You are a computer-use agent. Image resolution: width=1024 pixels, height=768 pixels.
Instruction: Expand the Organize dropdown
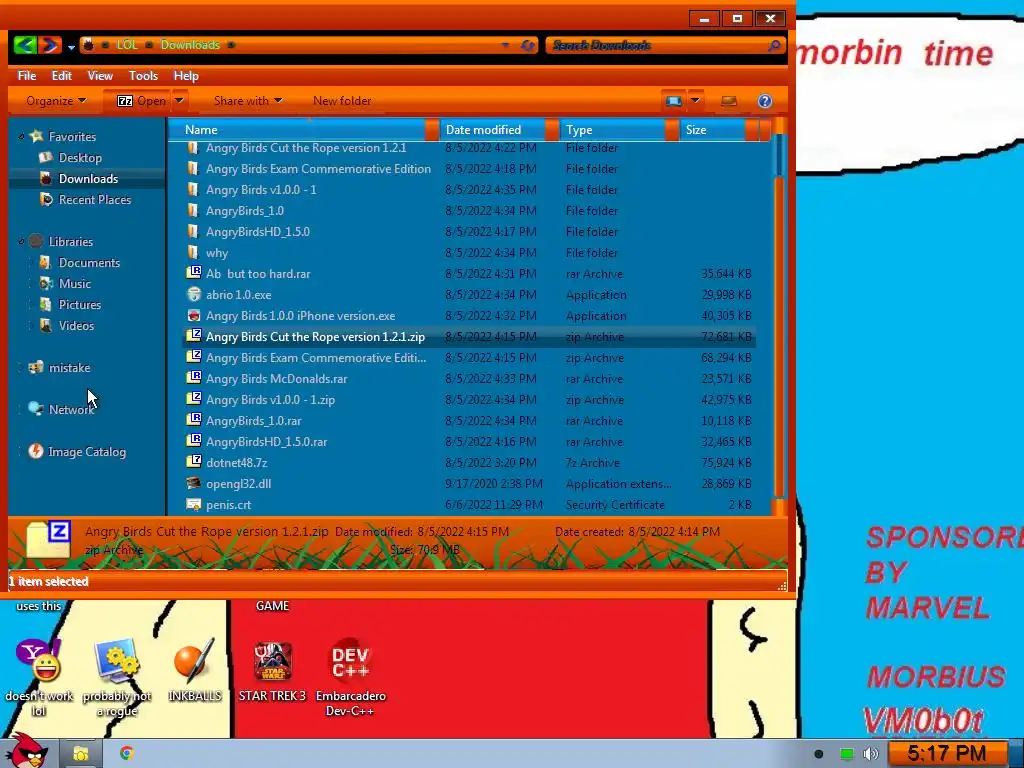coord(56,101)
